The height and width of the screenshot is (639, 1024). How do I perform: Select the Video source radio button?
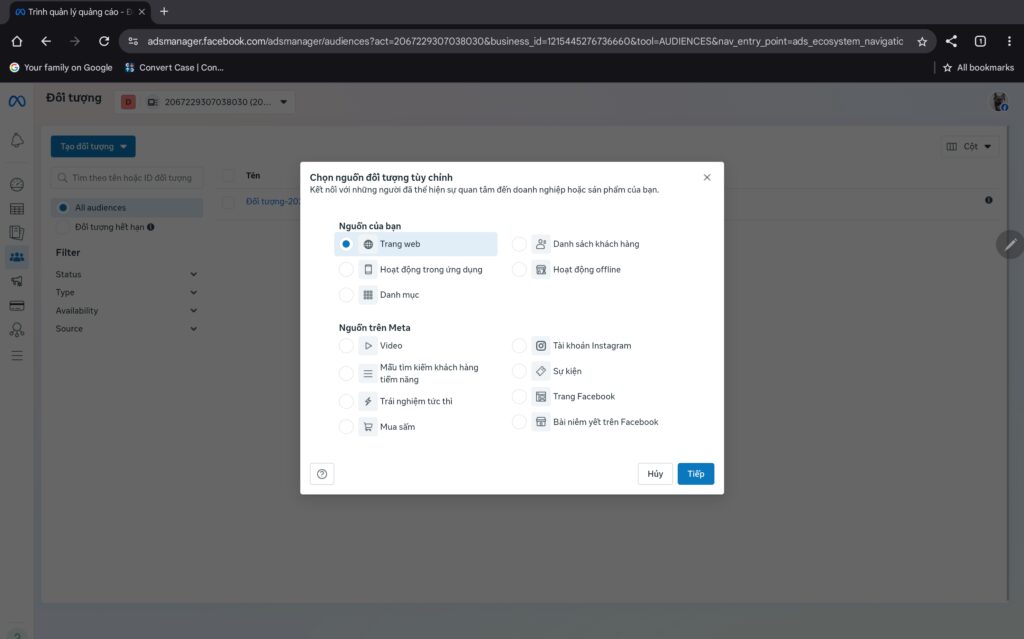pos(346,346)
